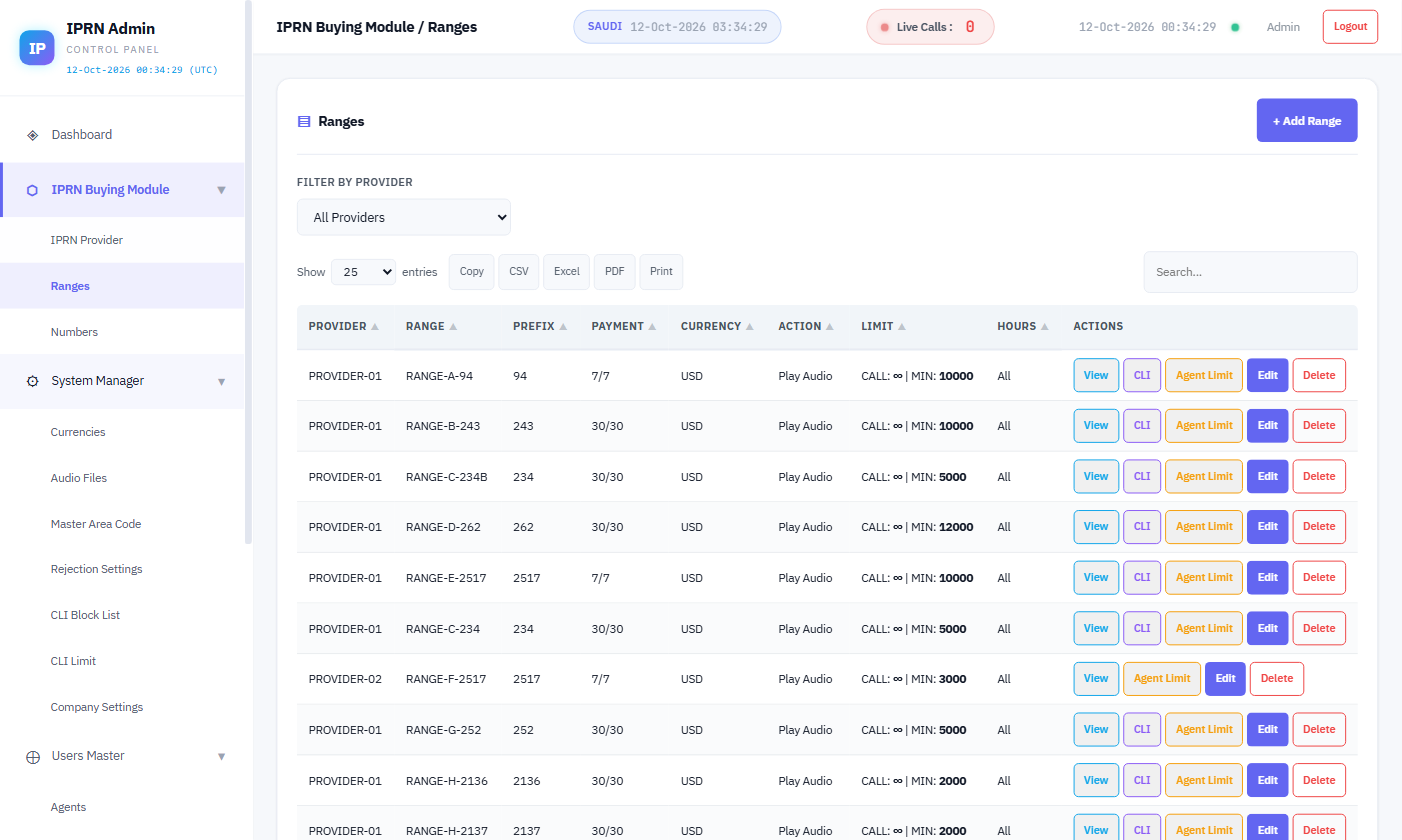Click the PDF export button

[x=615, y=272]
